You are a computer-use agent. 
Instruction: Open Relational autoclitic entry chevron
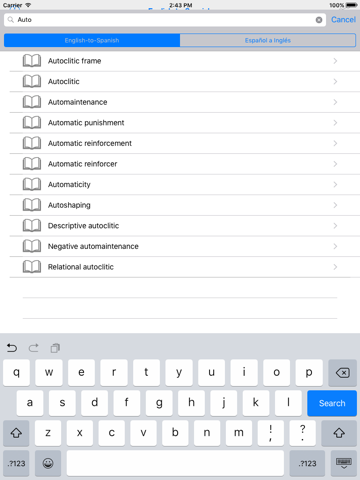coord(335,267)
